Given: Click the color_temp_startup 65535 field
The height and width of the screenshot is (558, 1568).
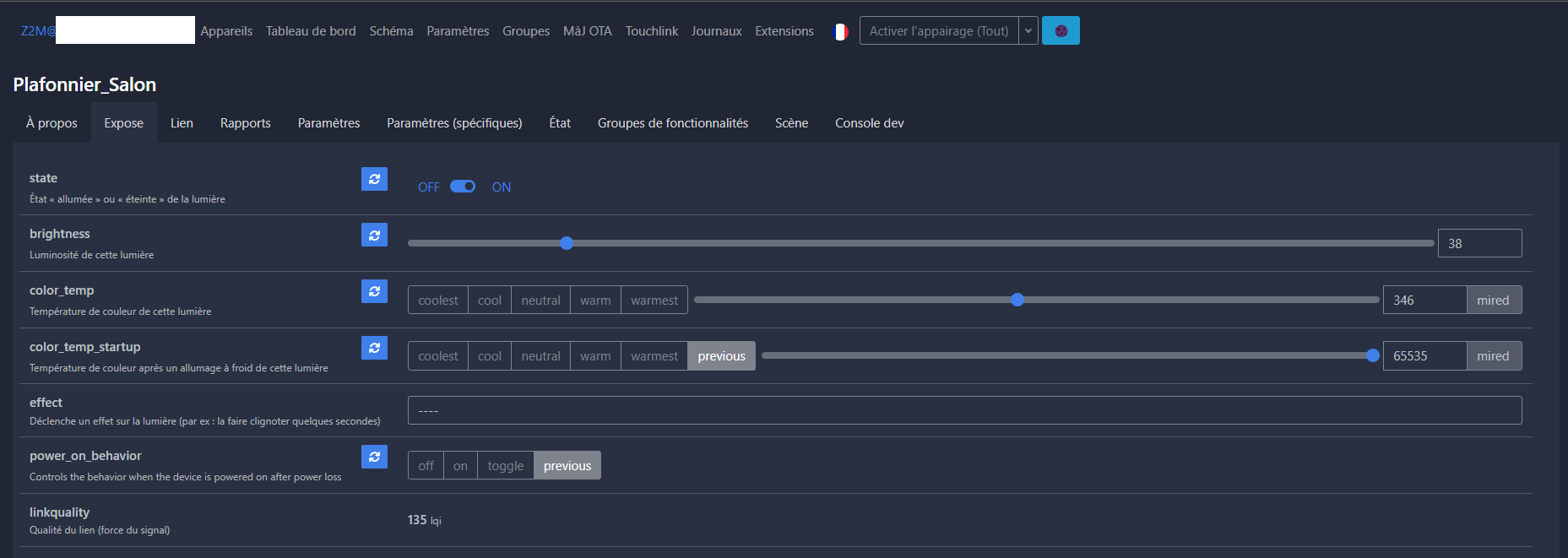Looking at the screenshot, I should [x=1424, y=355].
